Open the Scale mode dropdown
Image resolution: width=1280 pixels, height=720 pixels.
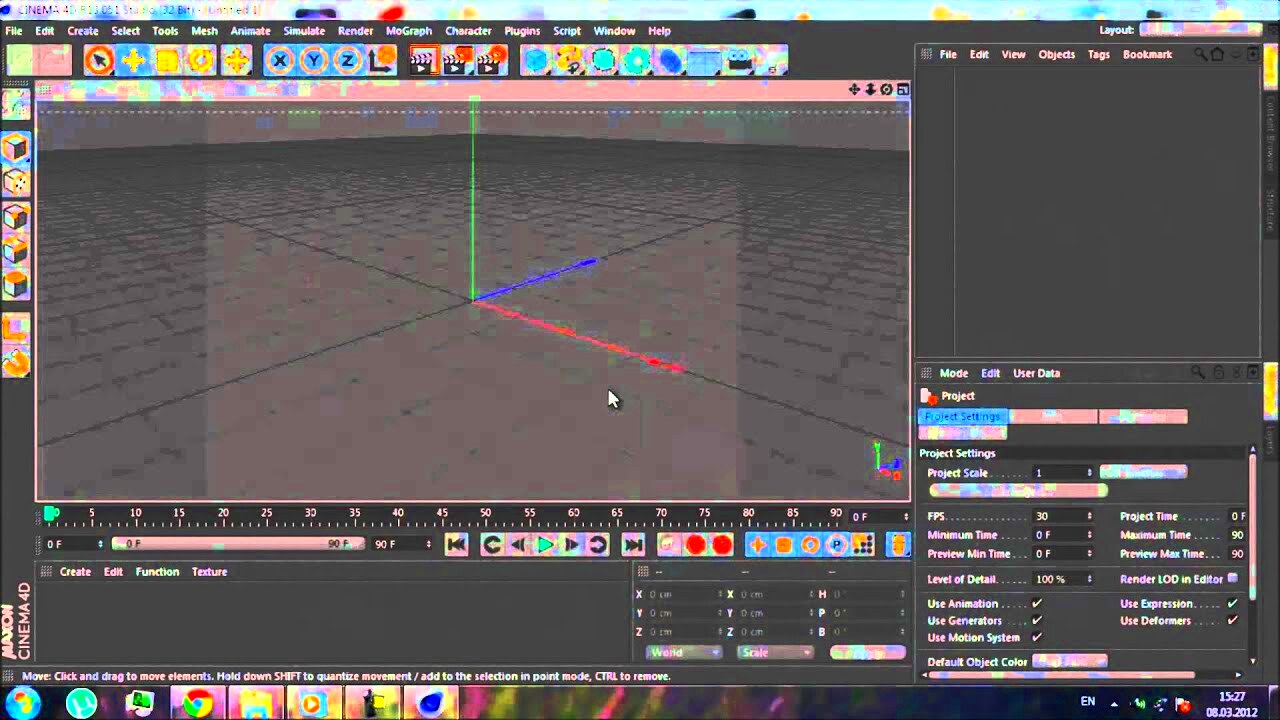775,652
